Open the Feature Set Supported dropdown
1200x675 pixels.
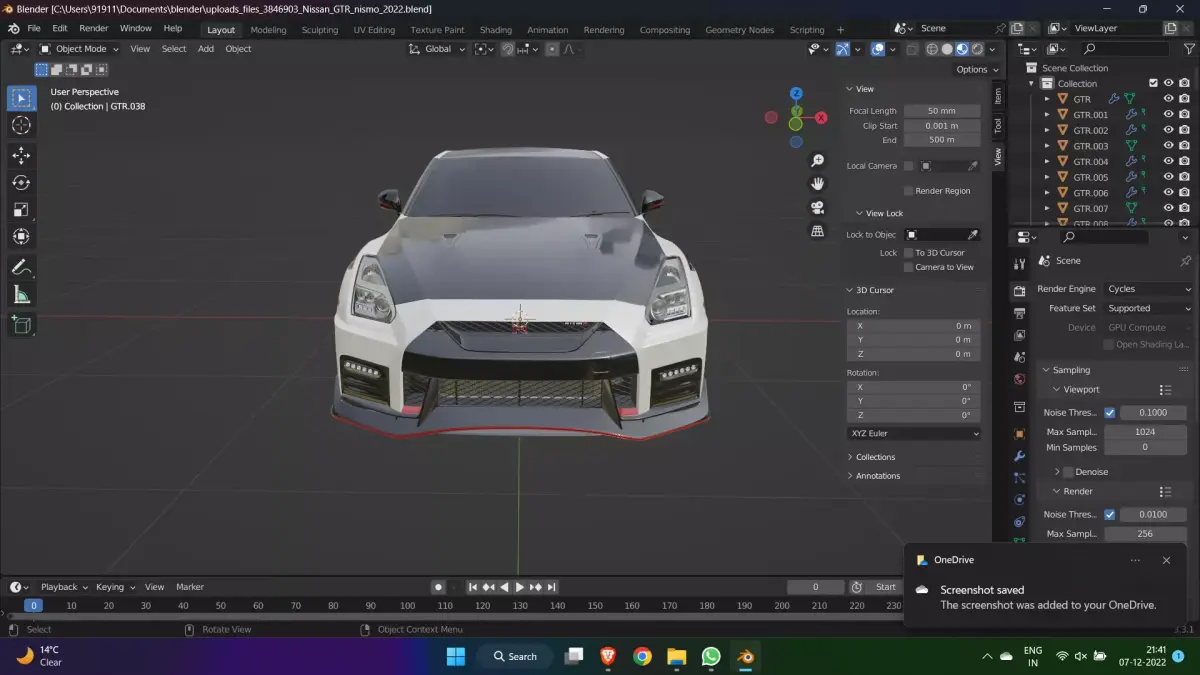coord(1148,308)
